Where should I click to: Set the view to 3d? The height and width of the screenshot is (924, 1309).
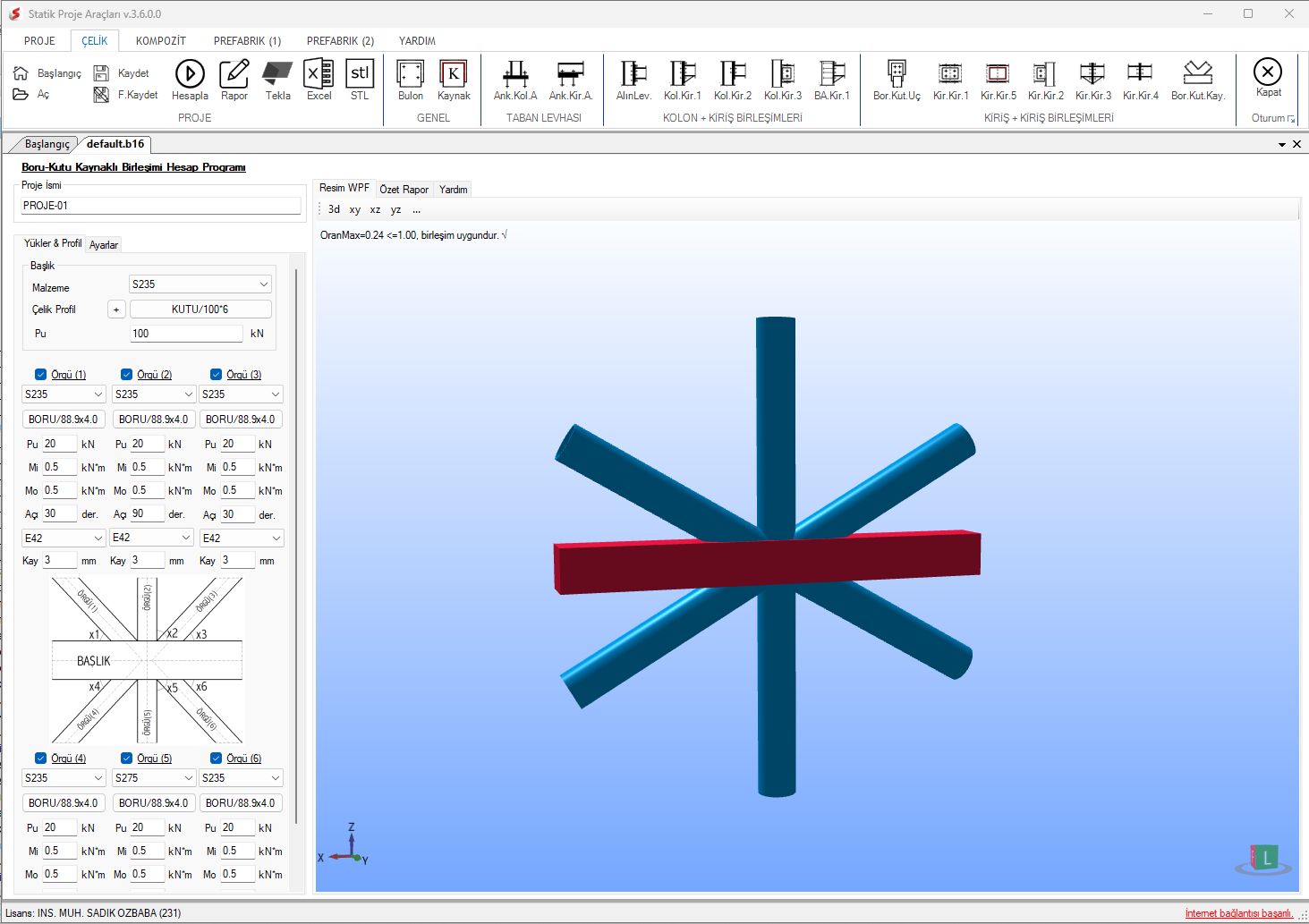(x=334, y=209)
